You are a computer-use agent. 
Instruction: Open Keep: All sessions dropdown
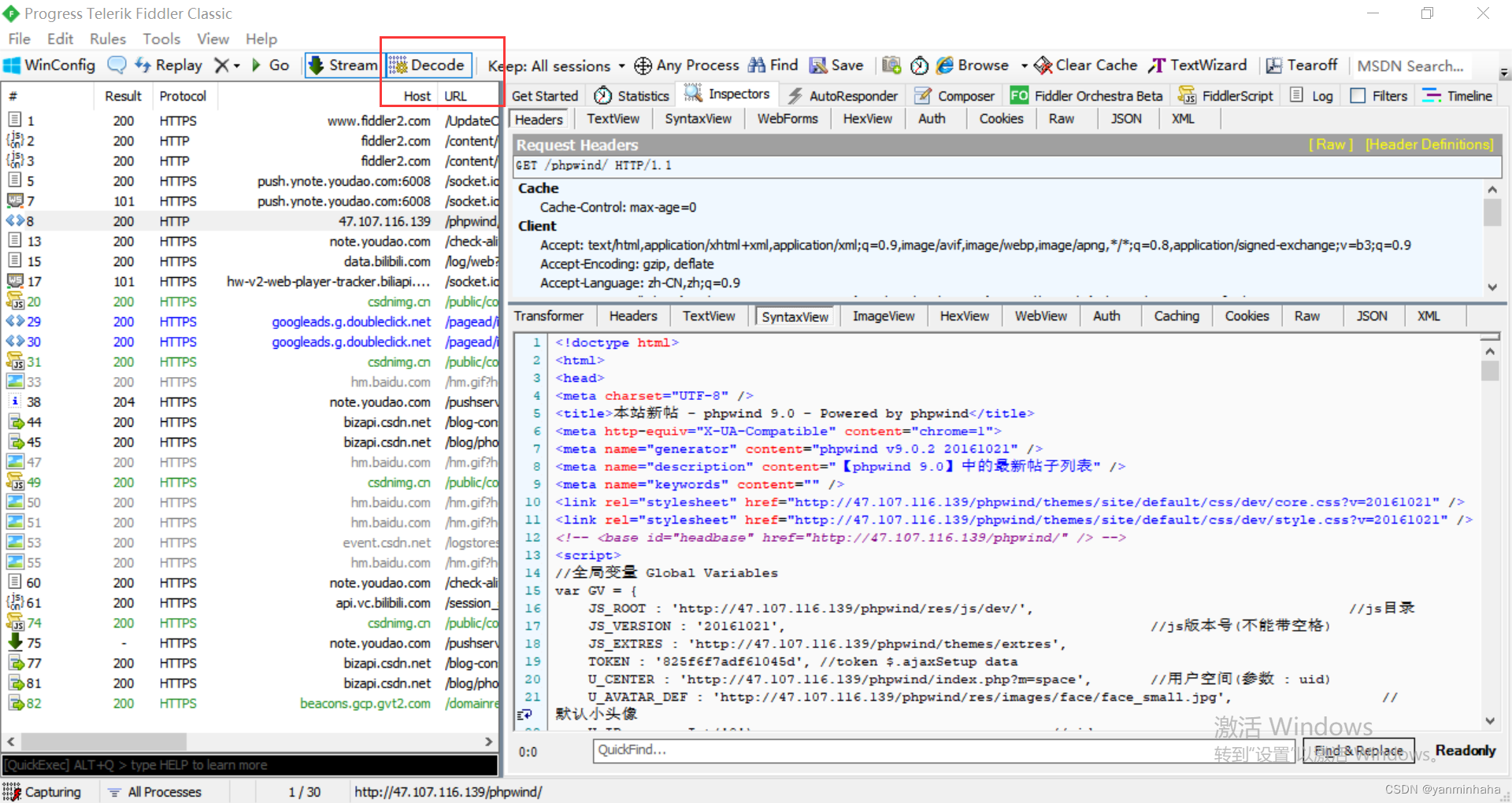click(x=556, y=66)
